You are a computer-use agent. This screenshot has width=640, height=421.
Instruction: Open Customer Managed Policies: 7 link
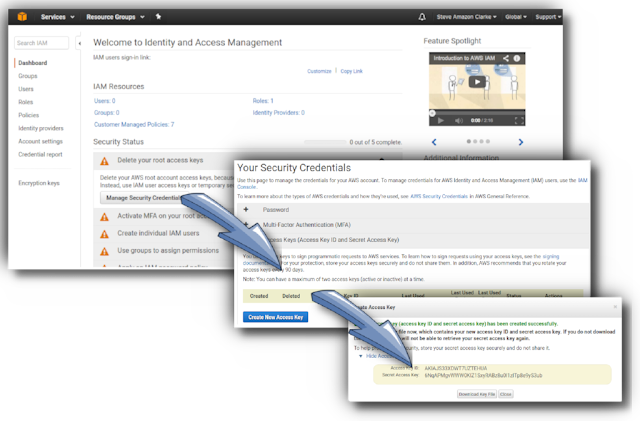tap(134, 125)
